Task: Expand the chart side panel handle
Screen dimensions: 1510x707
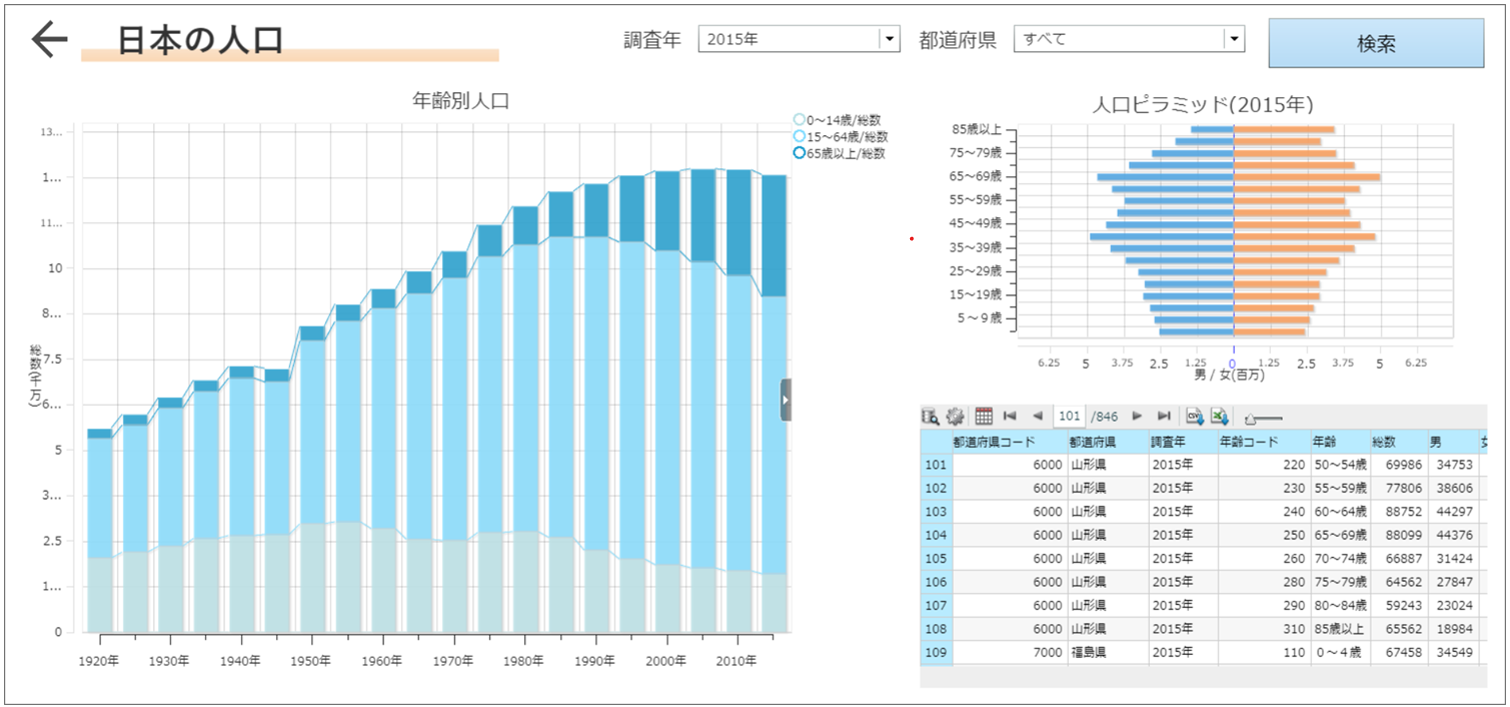Action: click(785, 399)
